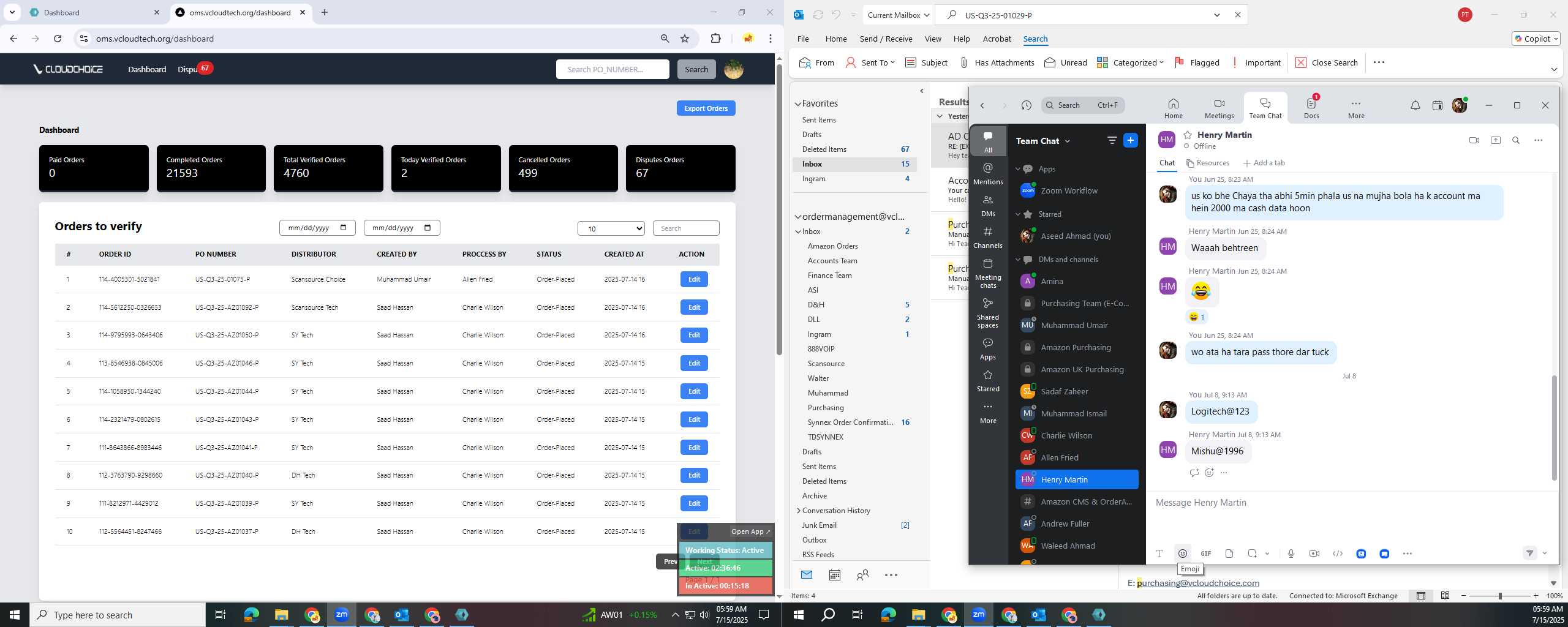Viewport: 1568px width, 627px height.
Task: Open Shared spaces in the Zoom sidebar
Action: 988,313
